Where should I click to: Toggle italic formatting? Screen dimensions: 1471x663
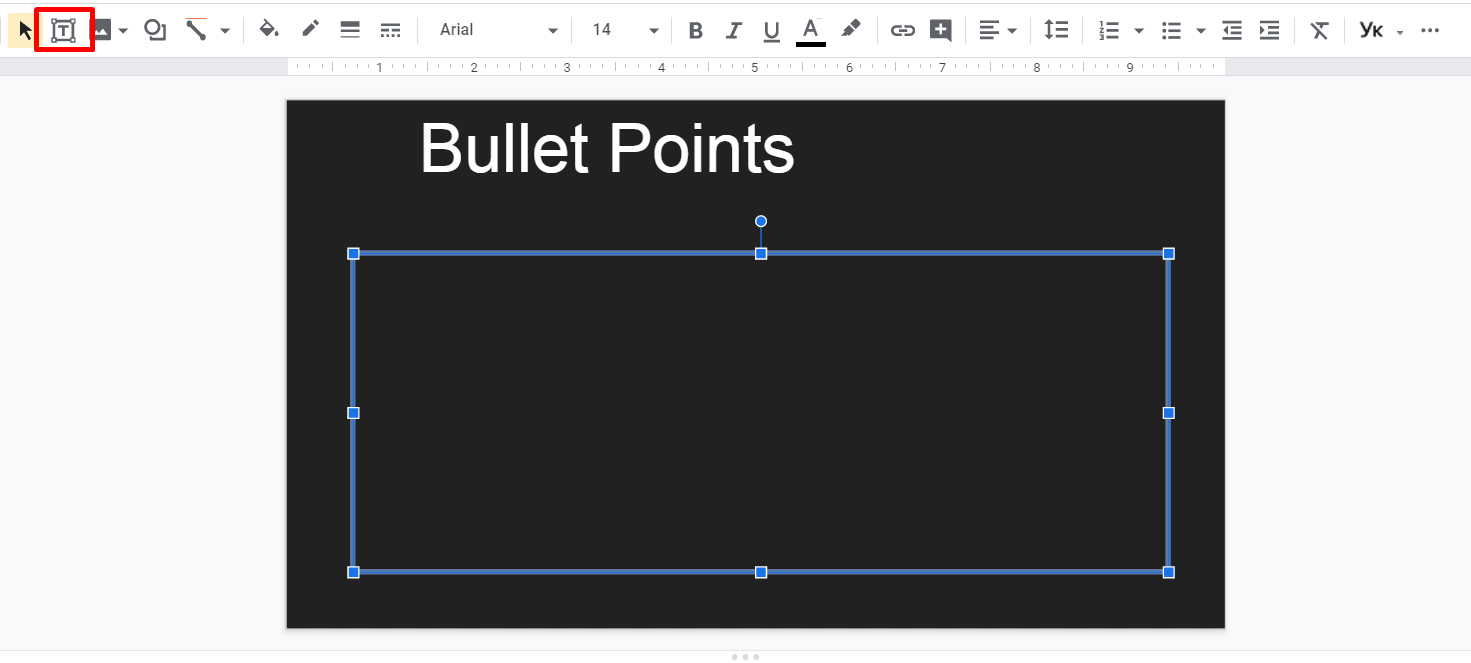click(x=733, y=30)
